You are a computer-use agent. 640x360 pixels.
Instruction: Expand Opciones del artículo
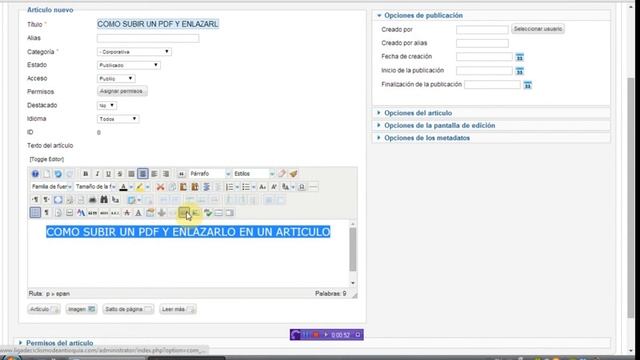point(418,113)
